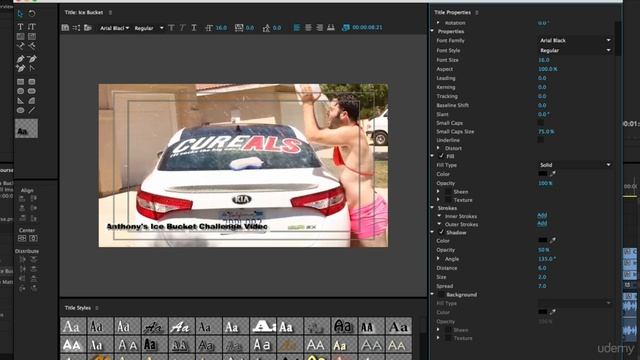640x360 pixels.
Task: Enable the Sheen checkbox under Fill
Action: pyautogui.click(x=448, y=191)
